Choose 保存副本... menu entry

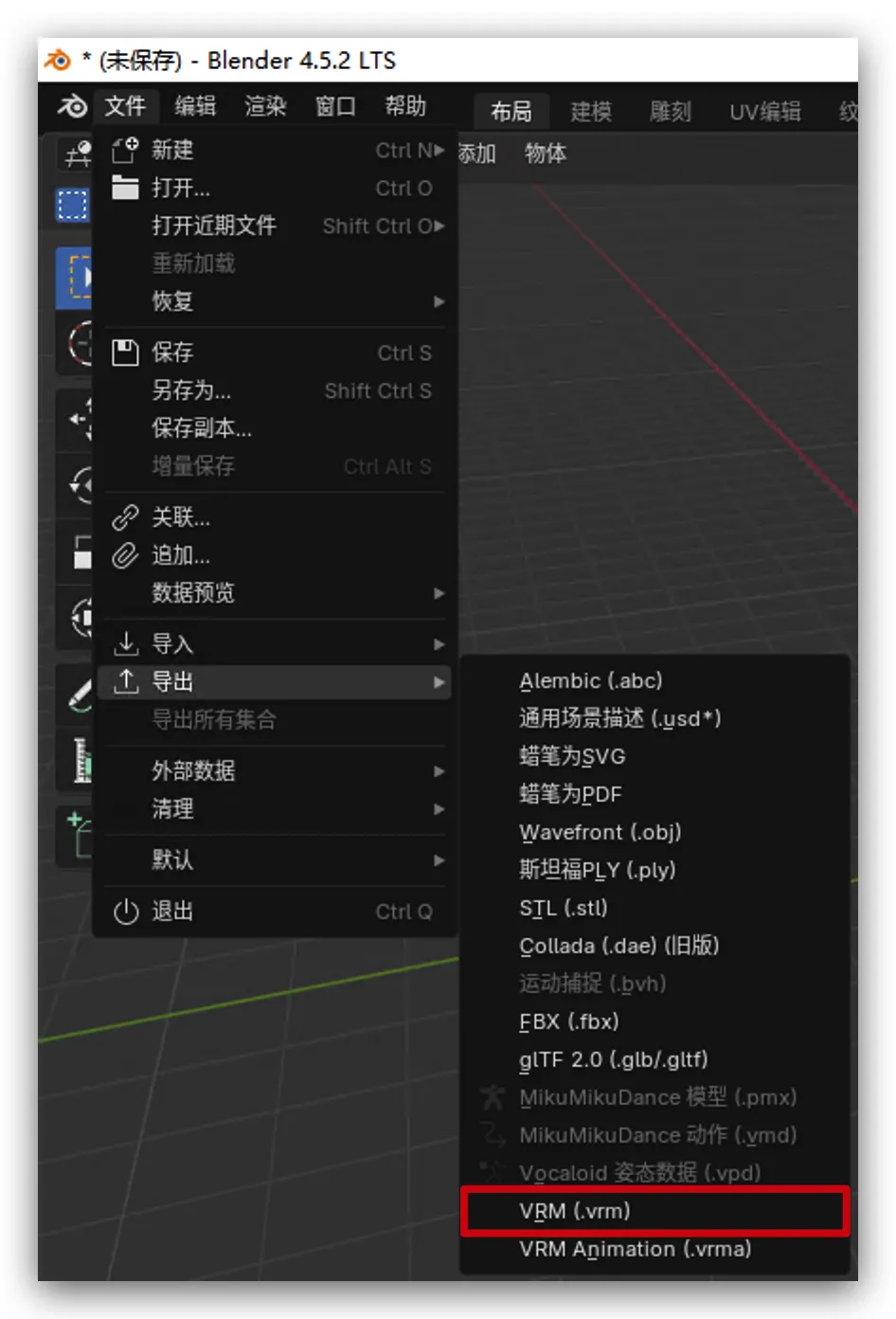(275, 429)
